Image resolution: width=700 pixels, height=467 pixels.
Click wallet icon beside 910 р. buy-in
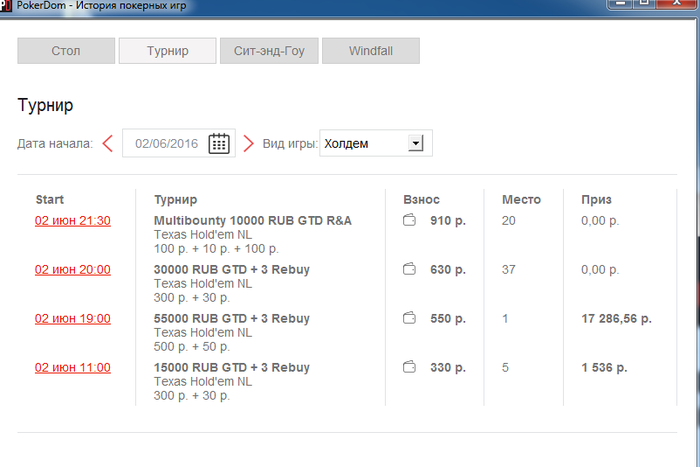(x=409, y=220)
